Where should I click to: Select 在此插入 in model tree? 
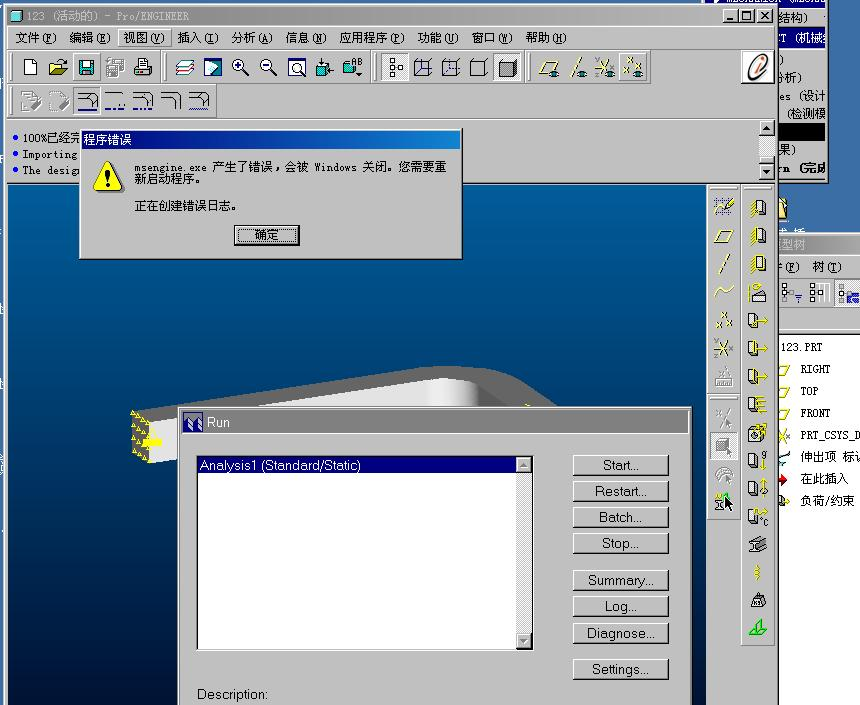(824, 479)
